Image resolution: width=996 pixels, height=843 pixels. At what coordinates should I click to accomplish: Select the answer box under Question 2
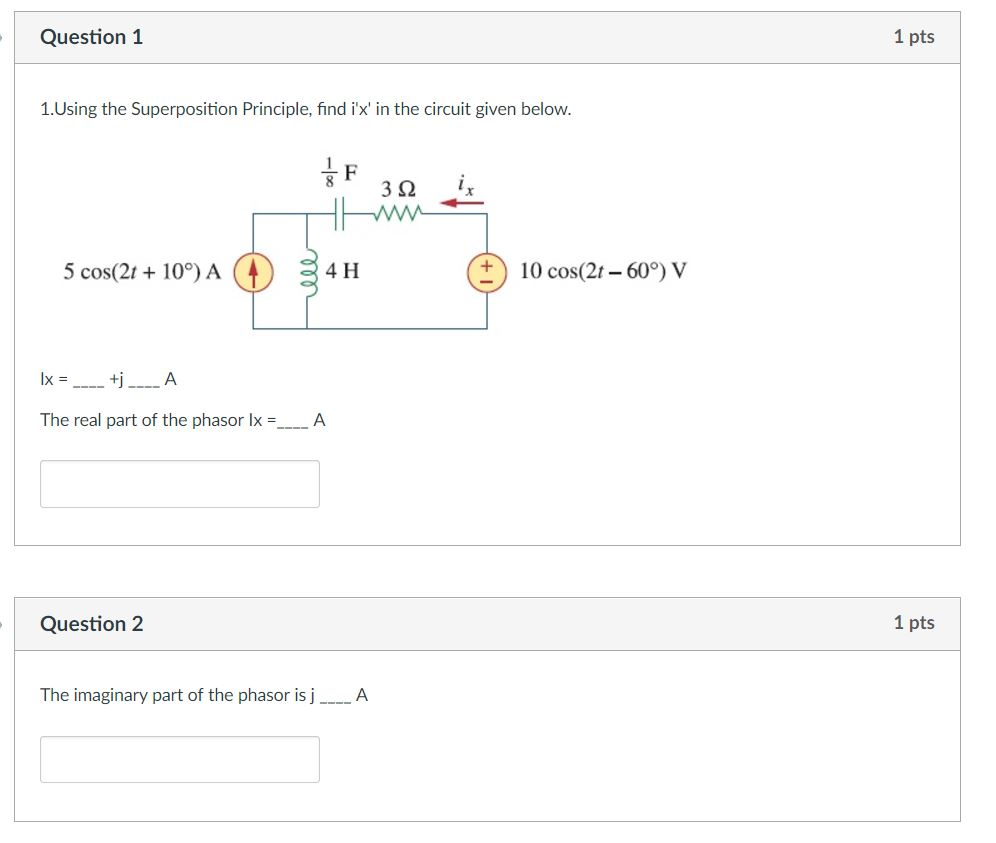click(x=180, y=758)
